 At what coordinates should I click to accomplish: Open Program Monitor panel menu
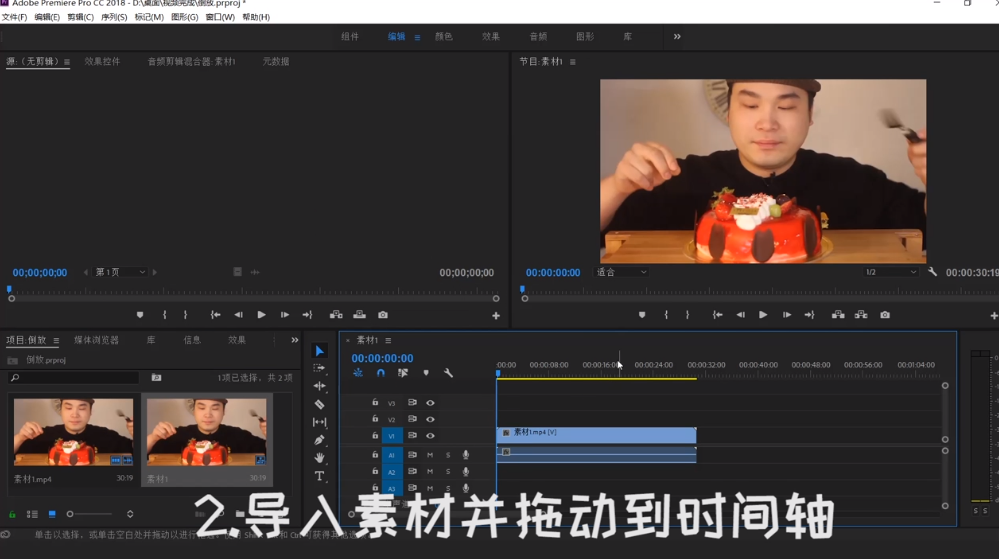pyautogui.click(x=573, y=62)
